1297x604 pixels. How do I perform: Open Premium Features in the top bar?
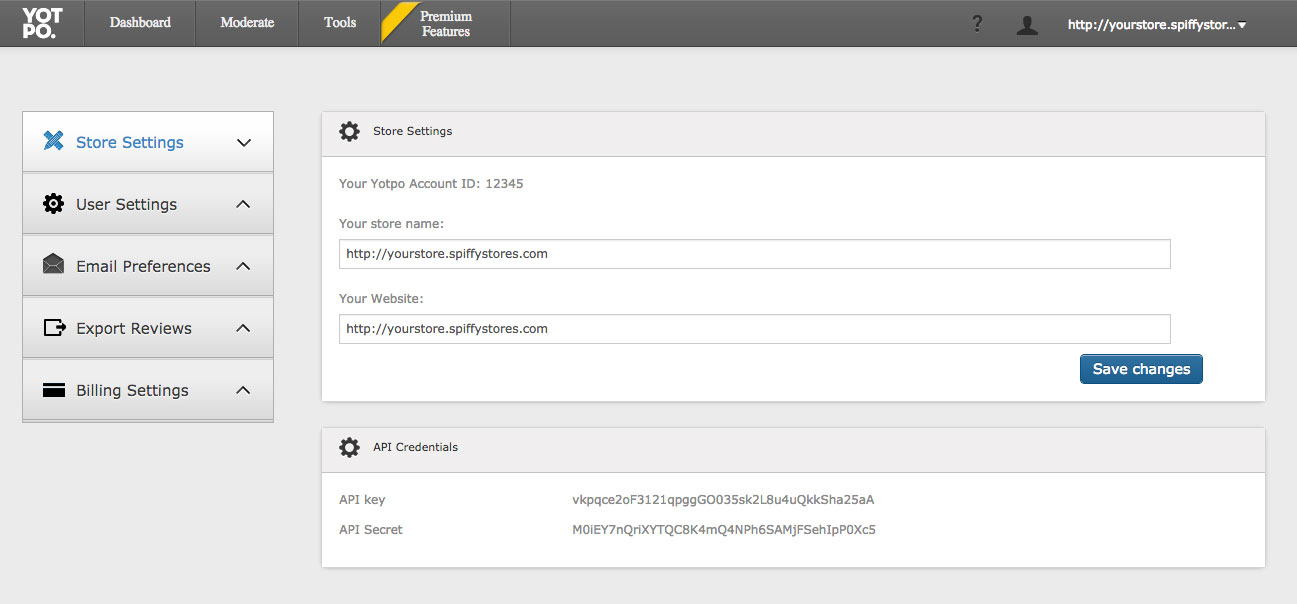[446, 24]
